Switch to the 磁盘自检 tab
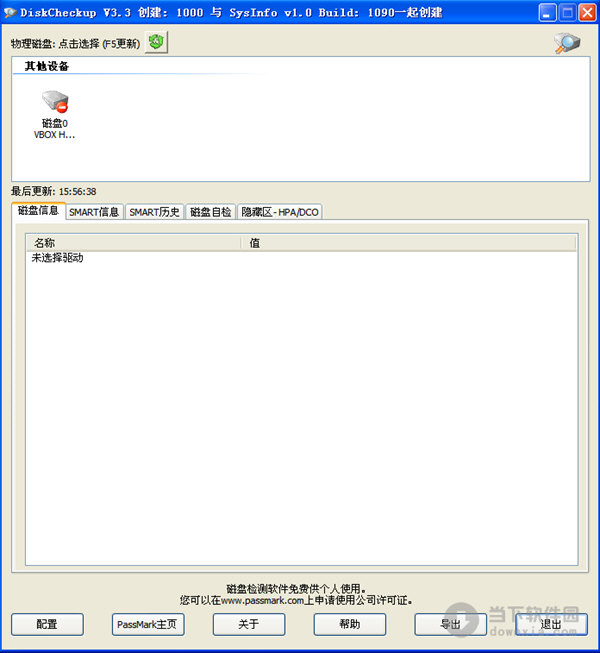Viewport: 600px width, 653px height. click(x=210, y=212)
